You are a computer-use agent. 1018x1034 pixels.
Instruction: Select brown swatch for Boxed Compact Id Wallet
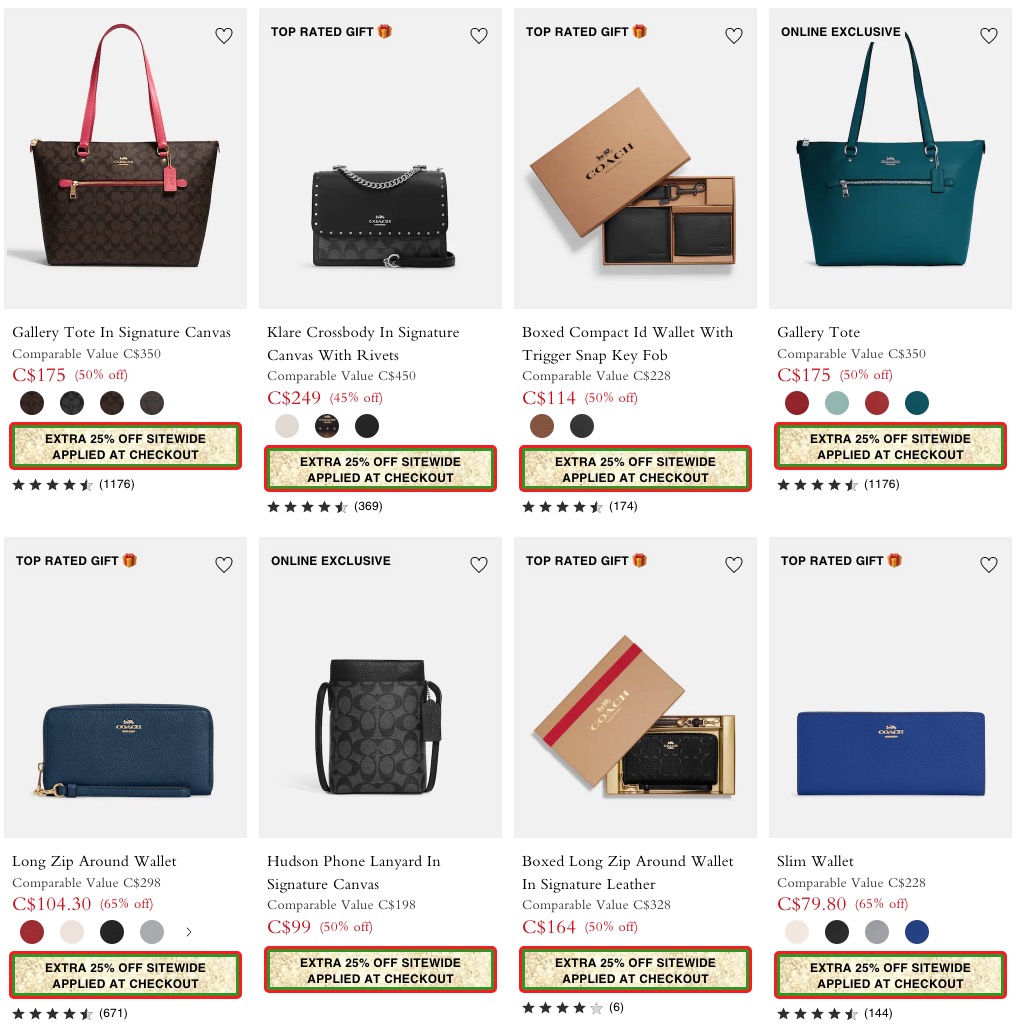click(542, 426)
